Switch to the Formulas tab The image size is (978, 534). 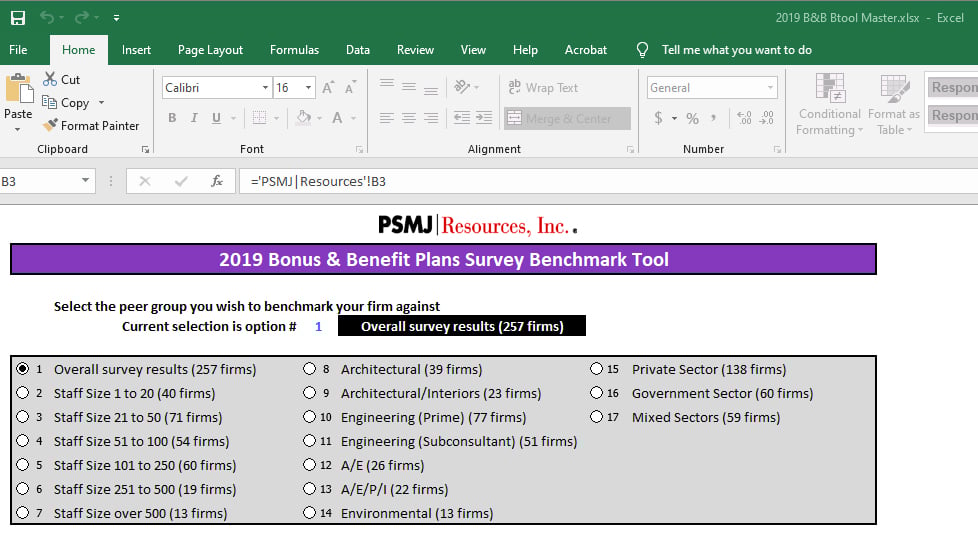click(294, 50)
